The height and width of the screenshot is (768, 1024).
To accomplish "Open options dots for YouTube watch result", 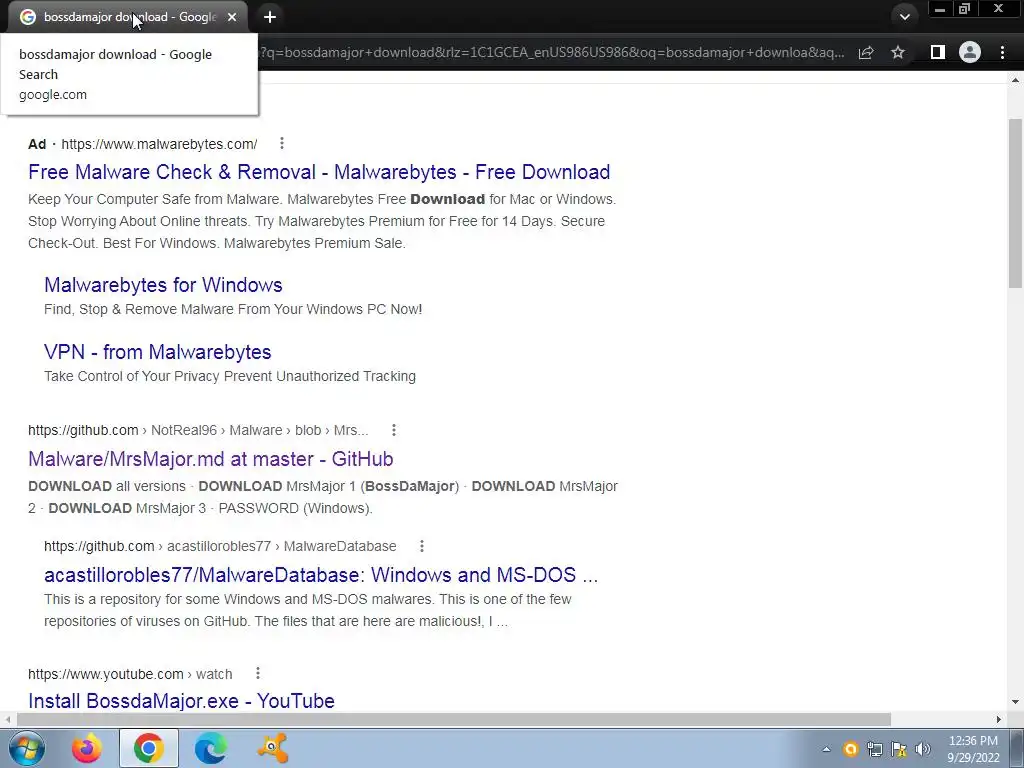I will click(x=258, y=673).
